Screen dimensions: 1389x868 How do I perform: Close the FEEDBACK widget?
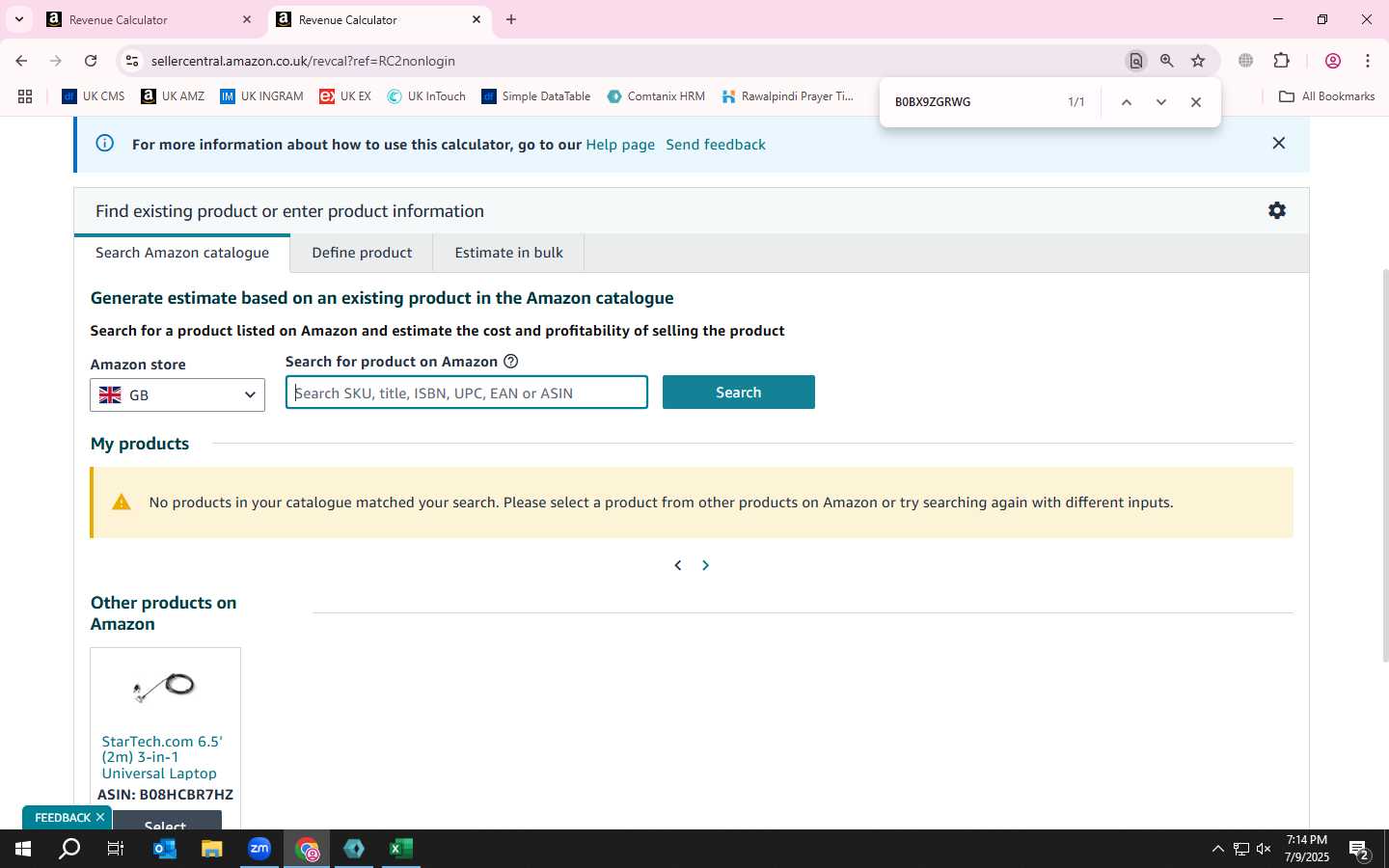pos(100,818)
